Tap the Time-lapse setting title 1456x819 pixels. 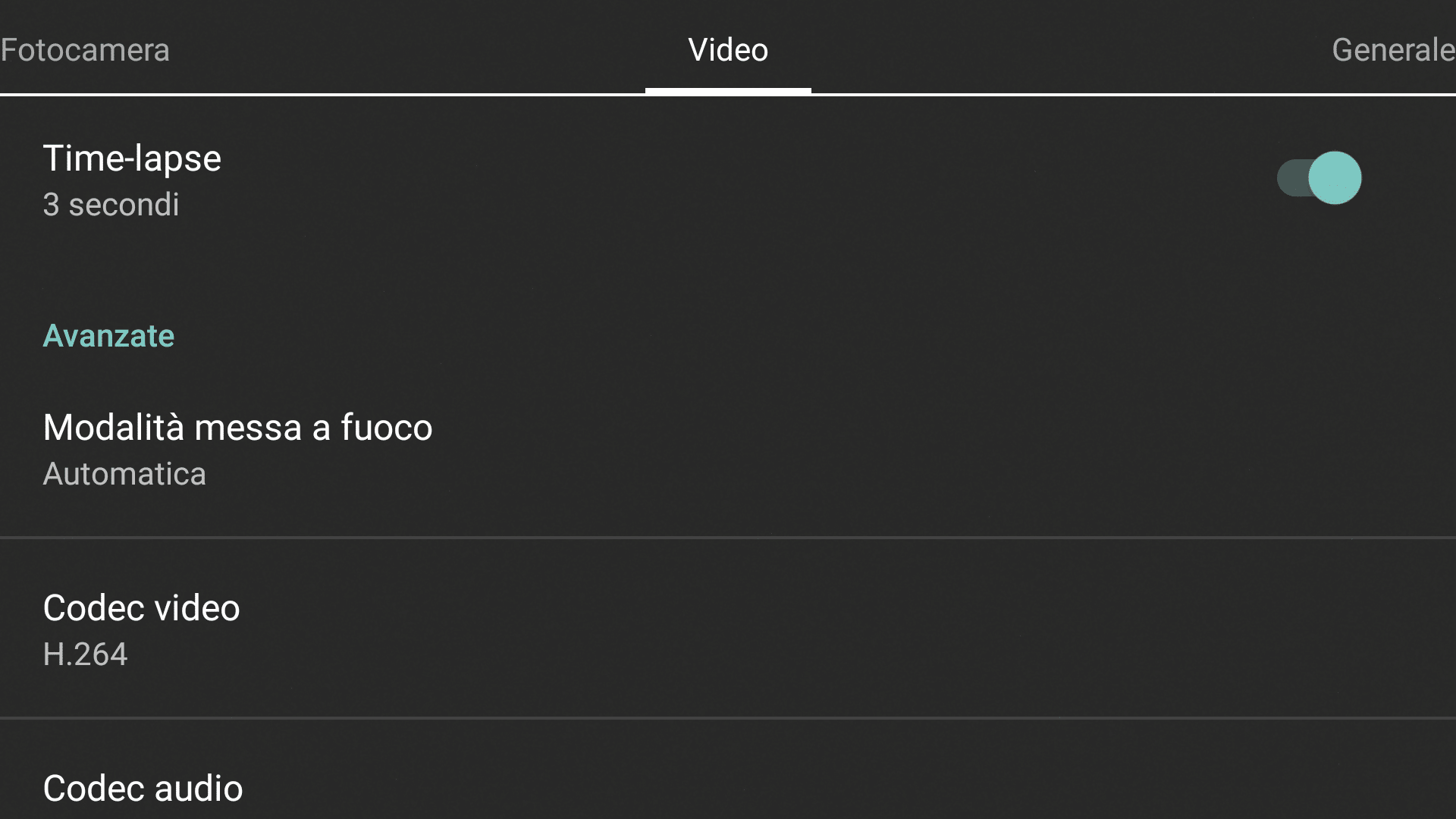coord(132,158)
